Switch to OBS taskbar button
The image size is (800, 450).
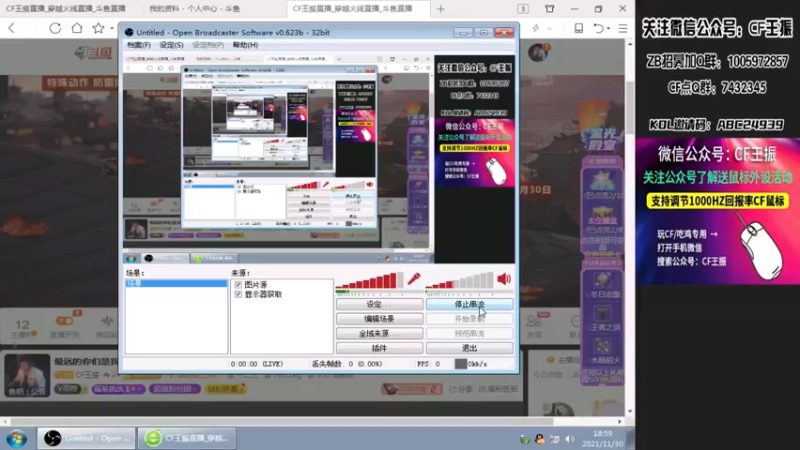[86, 438]
